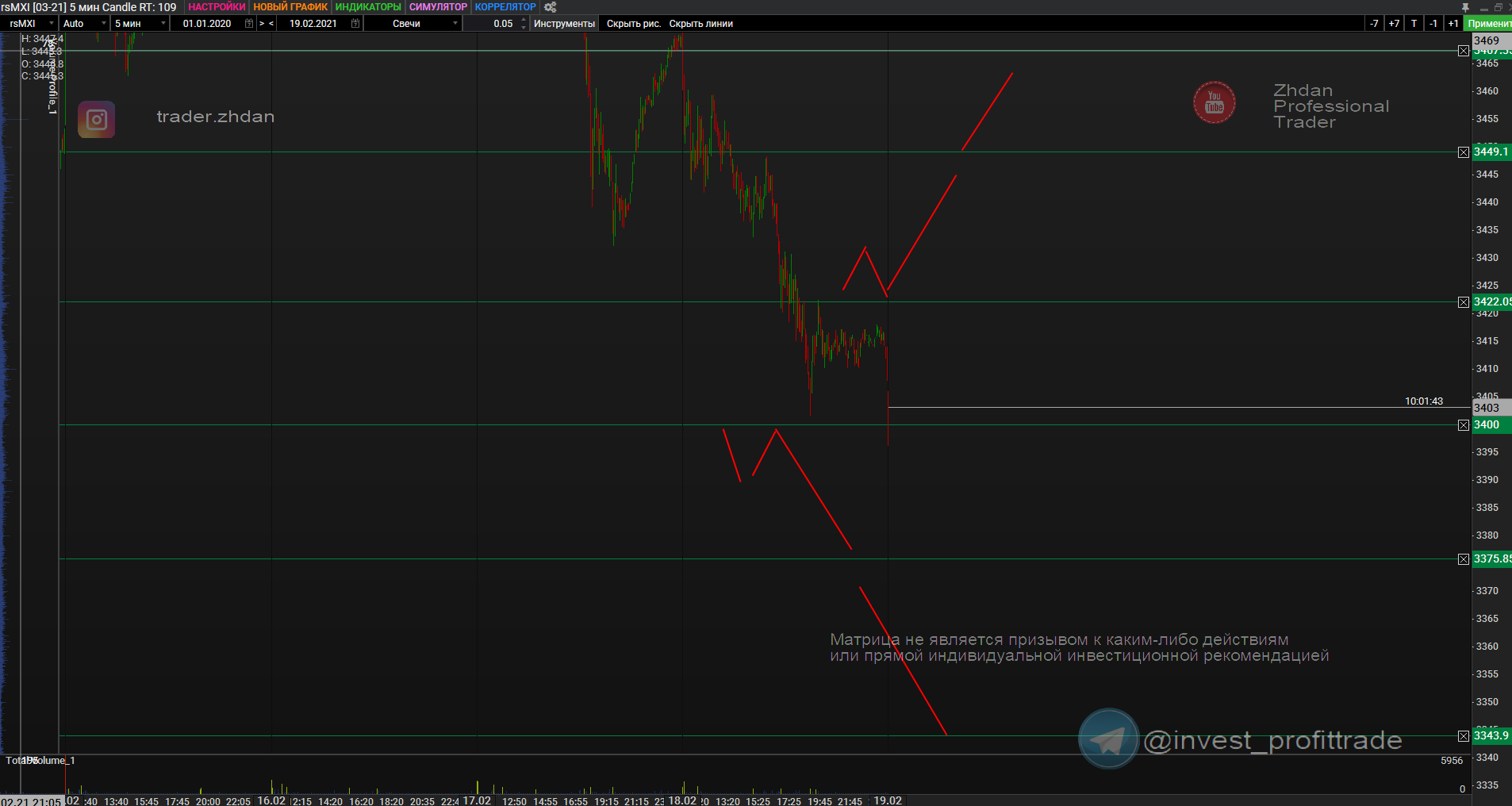Click the 20:00 time axis label

pos(208,801)
